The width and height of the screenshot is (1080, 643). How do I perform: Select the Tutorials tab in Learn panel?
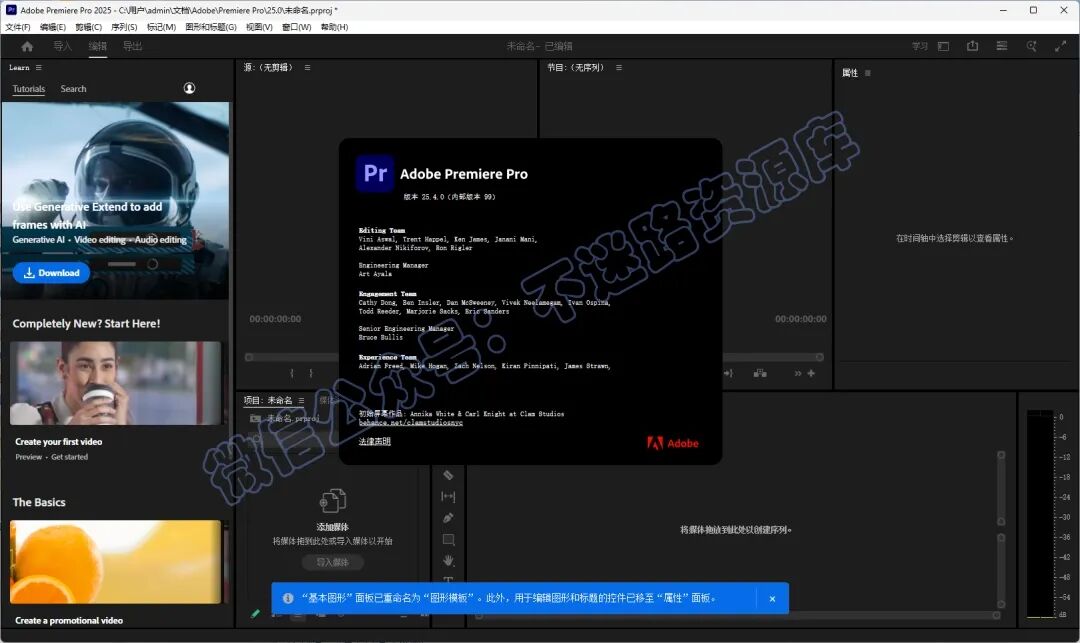pos(29,89)
